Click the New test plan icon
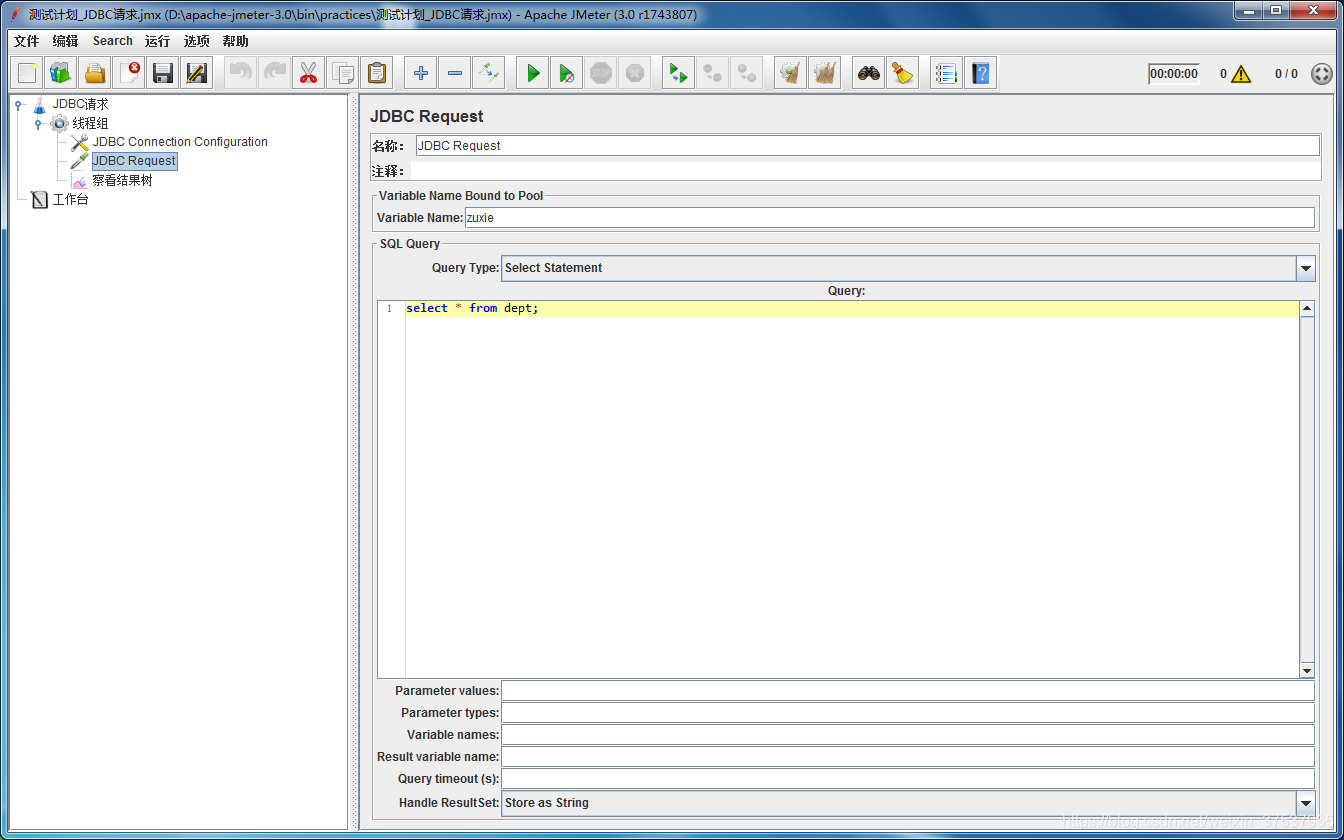This screenshot has height=840, width=1344. coord(28,73)
